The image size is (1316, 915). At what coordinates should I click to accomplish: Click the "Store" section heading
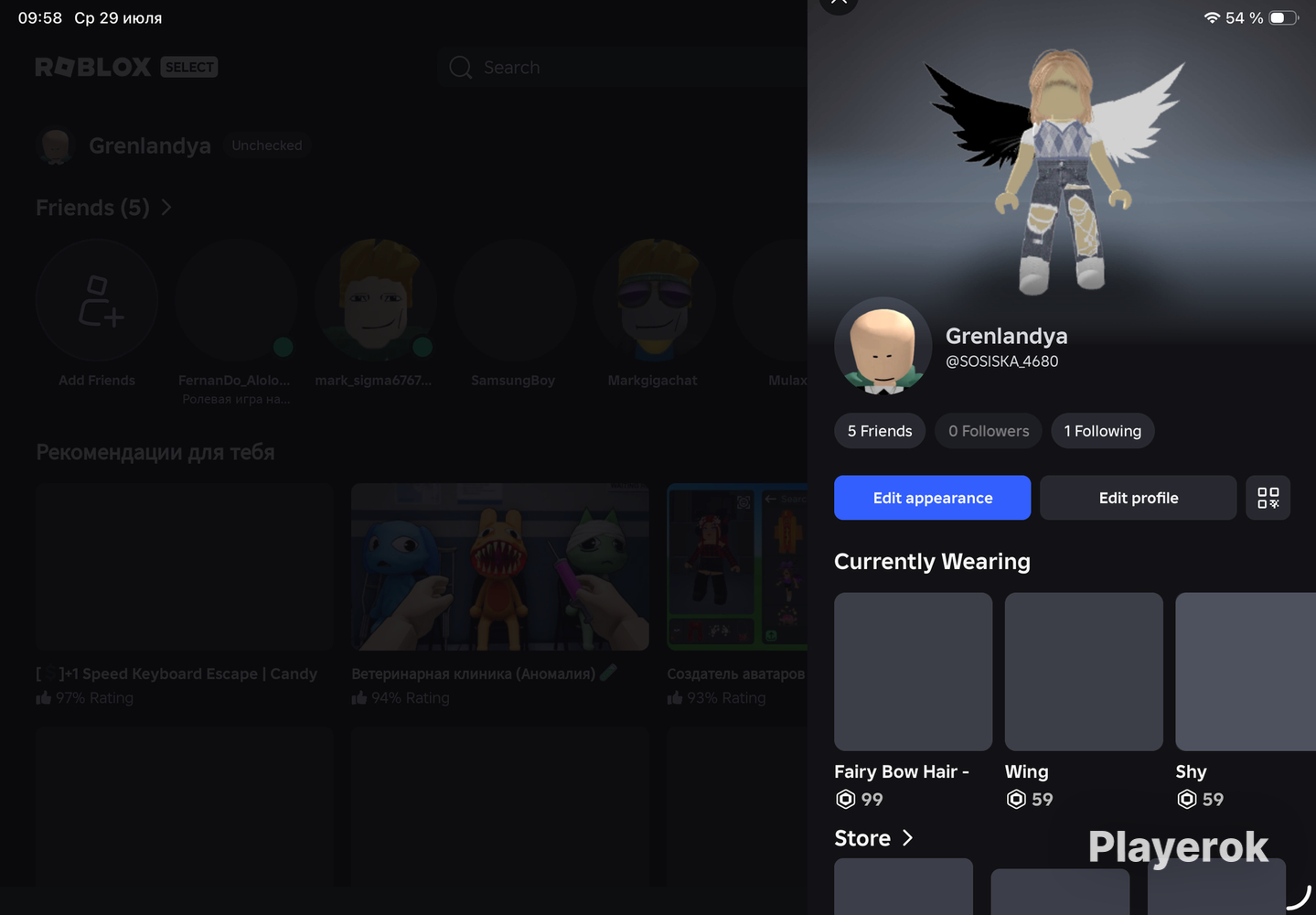pyautogui.click(x=862, y=838)
